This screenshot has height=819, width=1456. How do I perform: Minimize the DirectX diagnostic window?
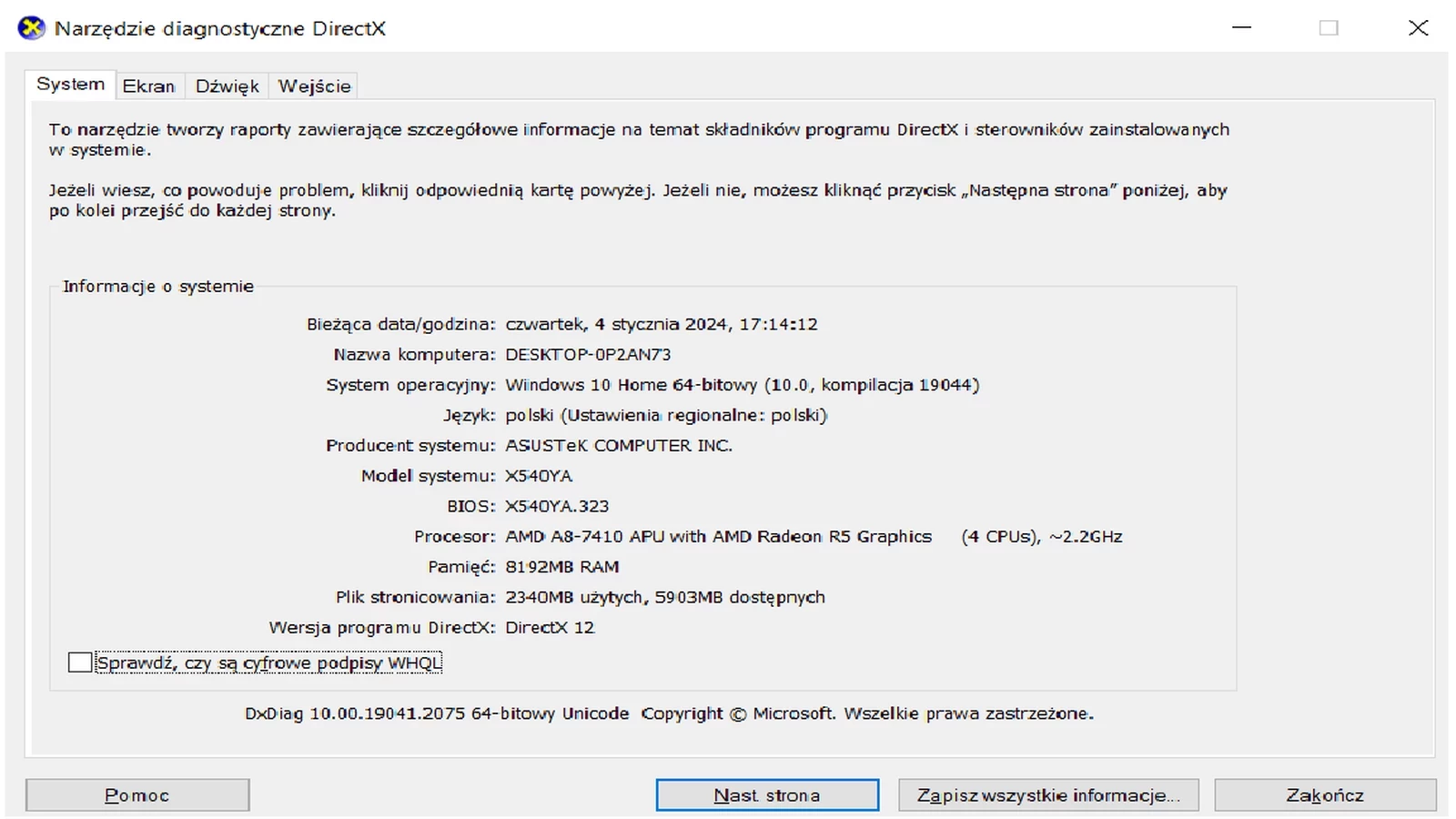point(1241,28)
